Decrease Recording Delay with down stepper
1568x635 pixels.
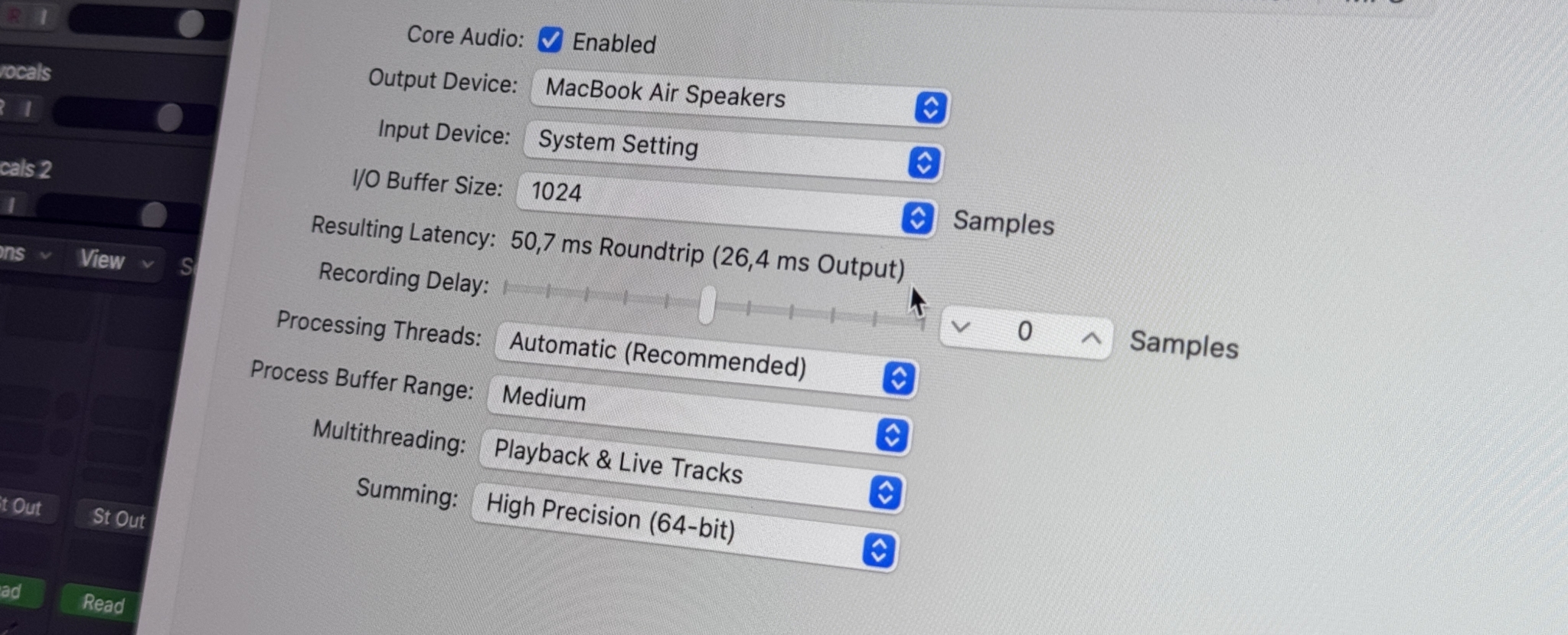[961, 327]
